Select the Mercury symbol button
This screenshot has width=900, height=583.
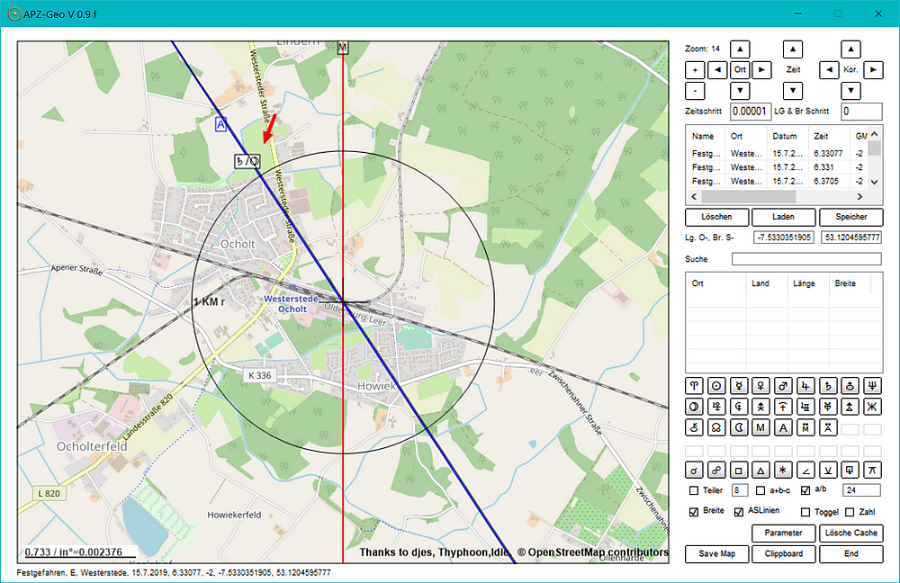pos(739,386)
